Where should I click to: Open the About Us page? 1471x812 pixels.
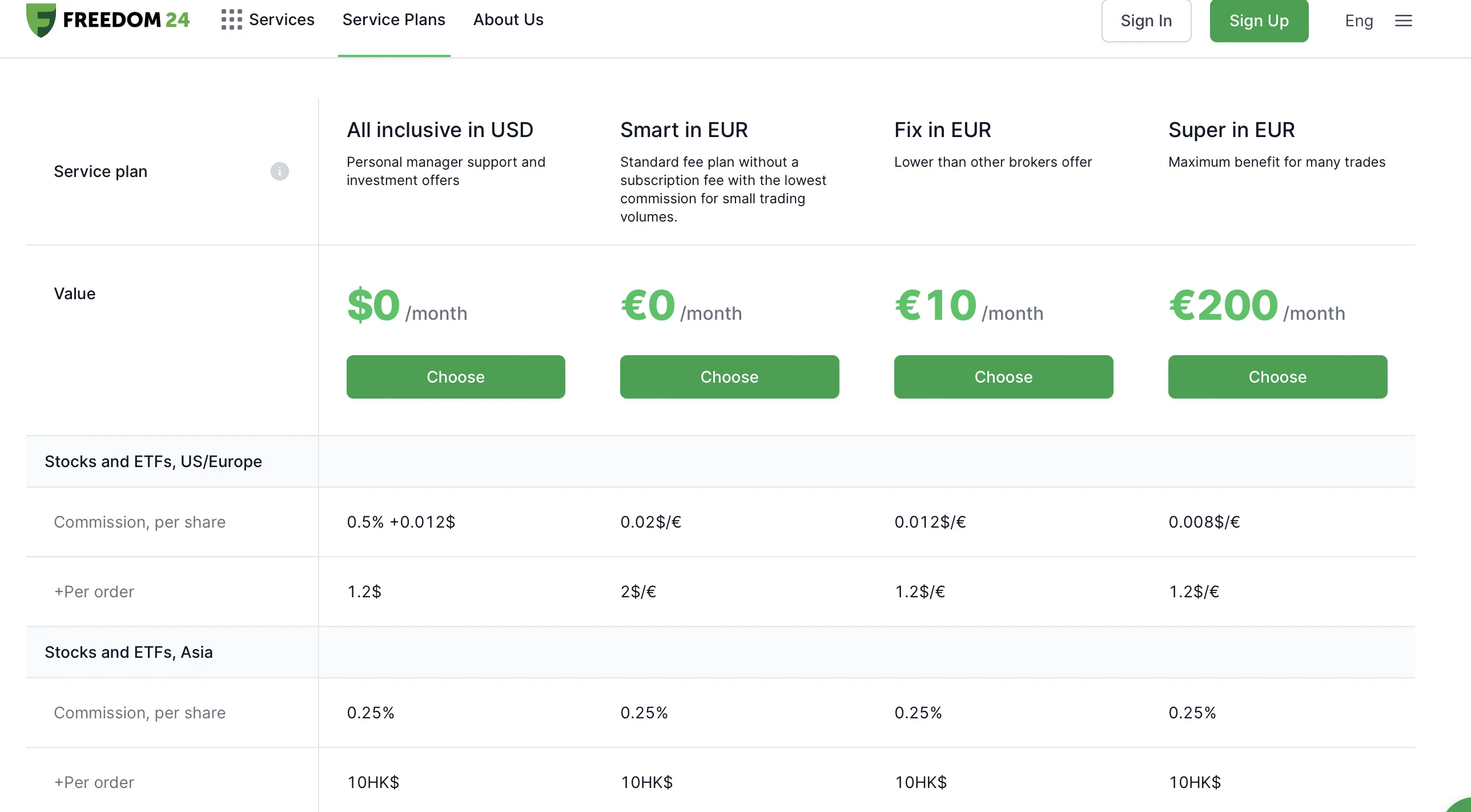tap(508, 19)
